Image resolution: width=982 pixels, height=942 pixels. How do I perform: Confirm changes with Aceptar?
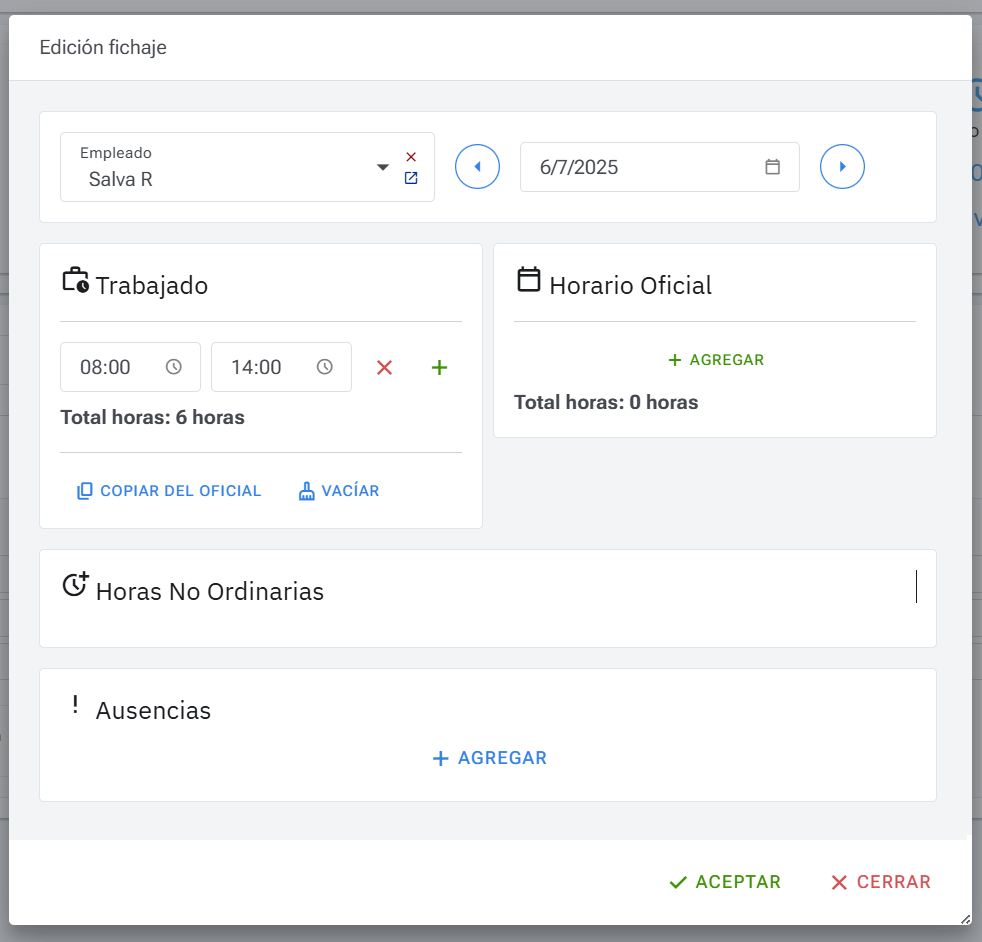(725, 882)
